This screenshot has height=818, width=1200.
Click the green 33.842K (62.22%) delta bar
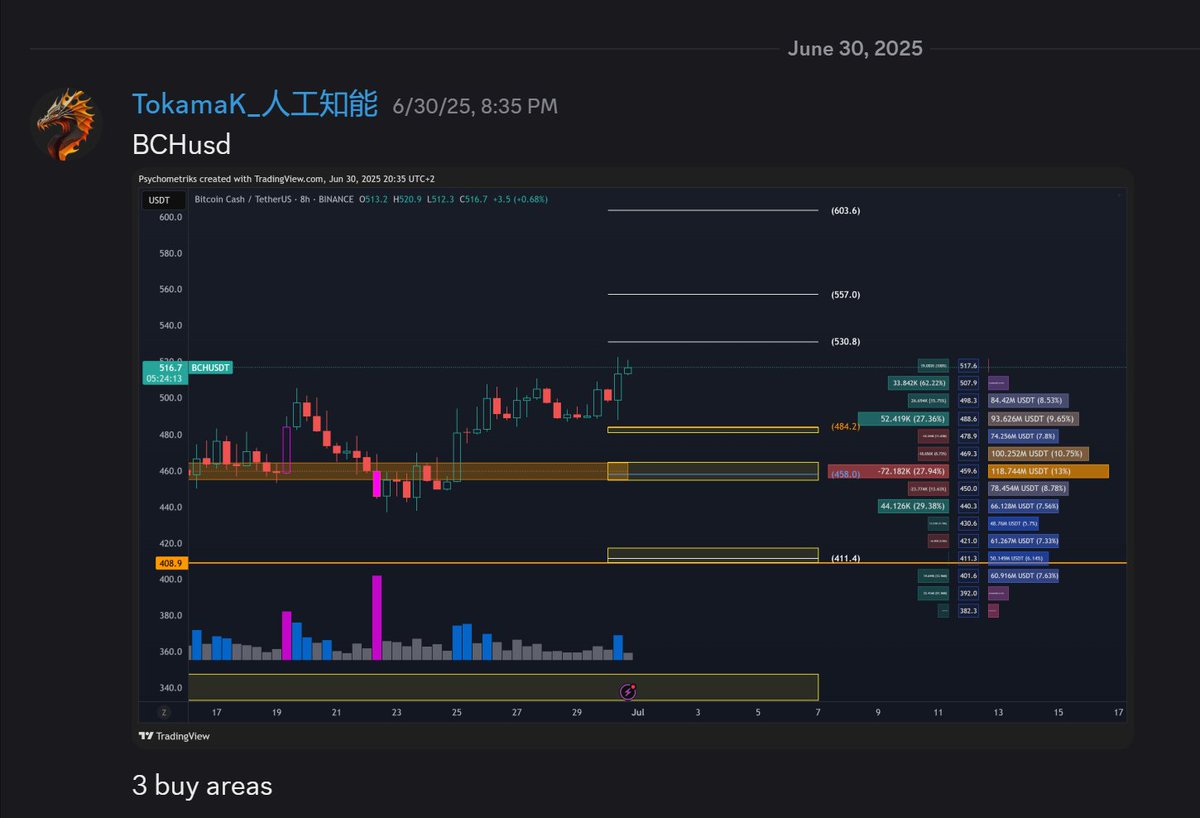click(918, 383)
